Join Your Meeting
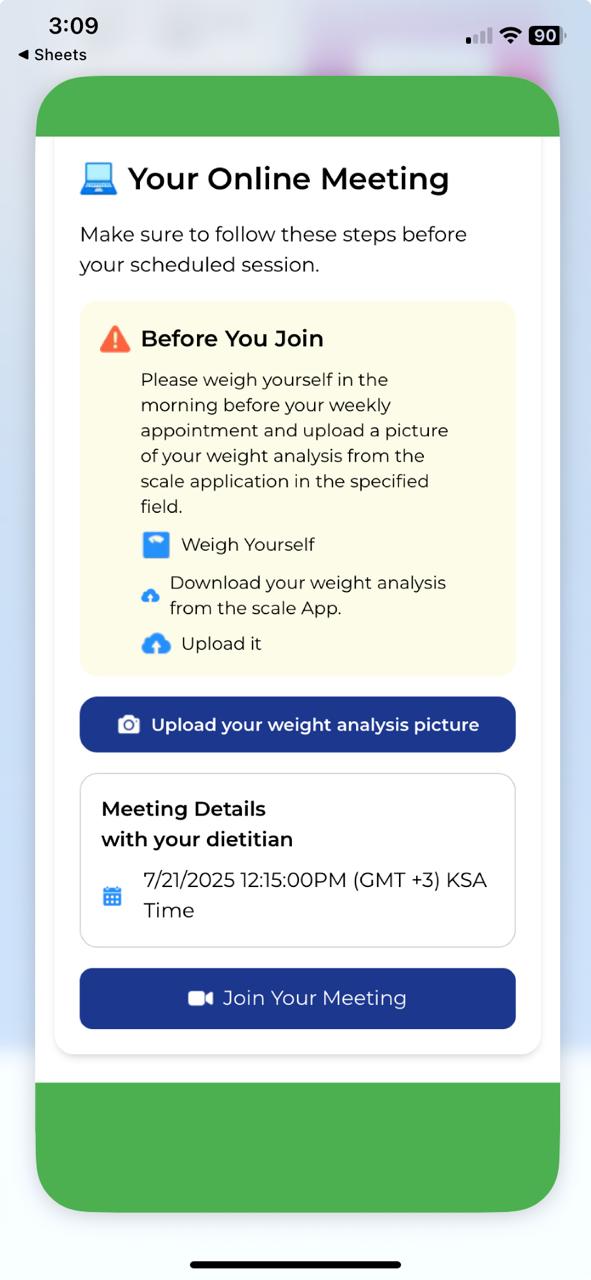The width and height of the screenshot is (591, 1280). (x=297, y=998)
